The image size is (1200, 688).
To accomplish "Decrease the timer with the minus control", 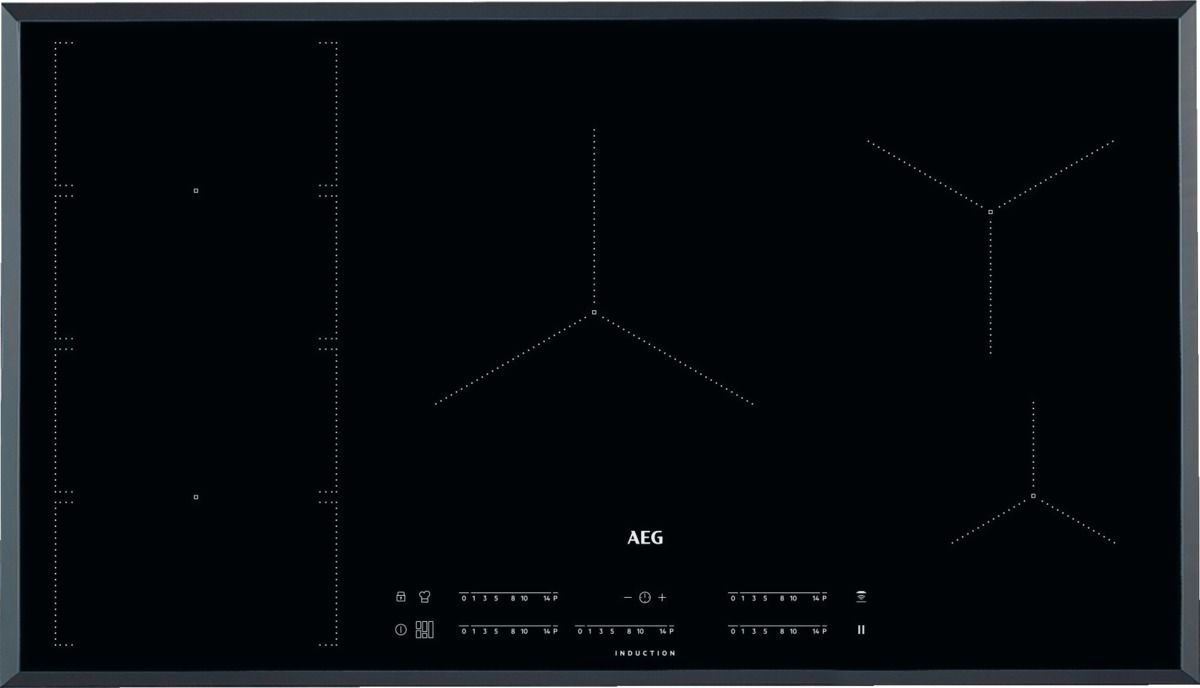I will coord(627,597).
